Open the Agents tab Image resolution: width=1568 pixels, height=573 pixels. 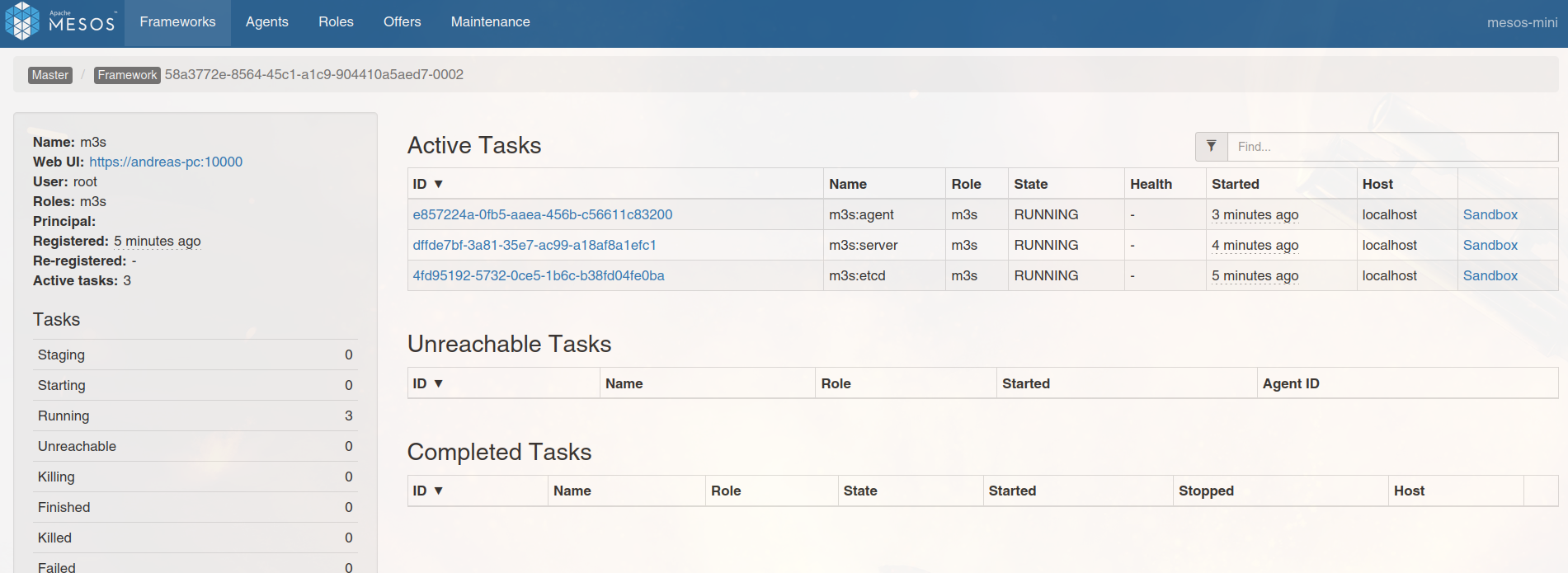267,22
